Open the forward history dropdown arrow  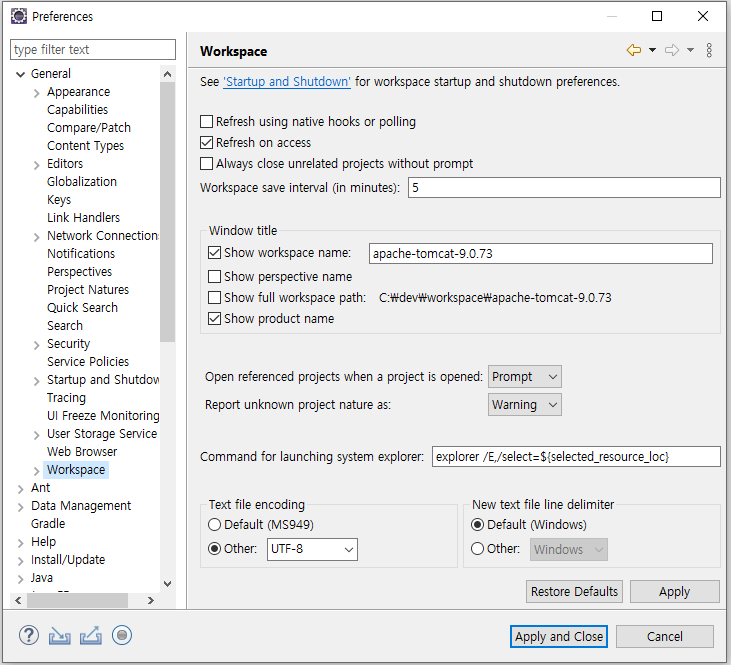point(690,50)
